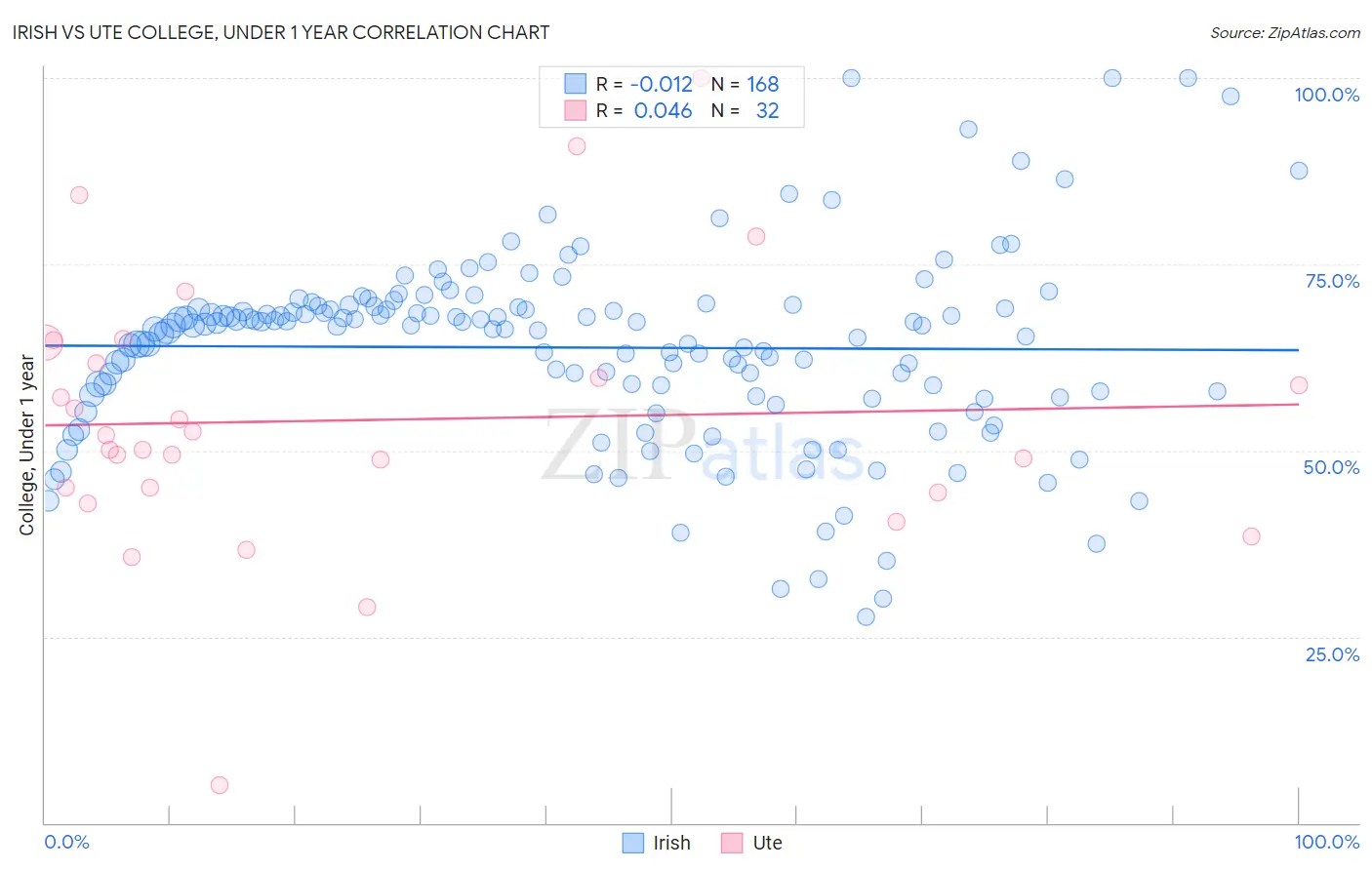Screen dimensions: 1372x870
Task: Click the N = 32 sample count
Action: pyautogui.click(x=745, y=110)
